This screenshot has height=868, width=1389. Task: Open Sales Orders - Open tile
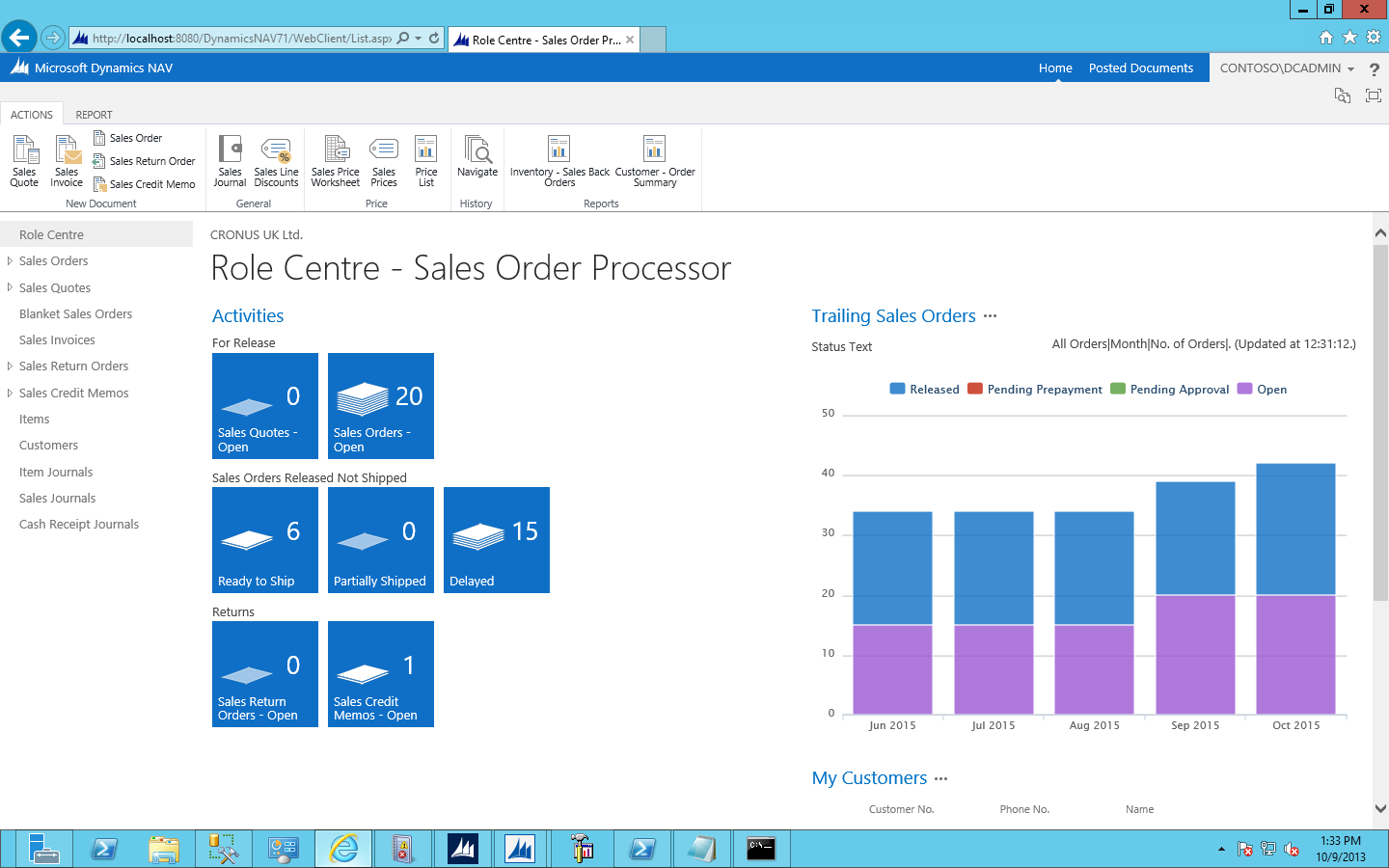click(381, 406)
